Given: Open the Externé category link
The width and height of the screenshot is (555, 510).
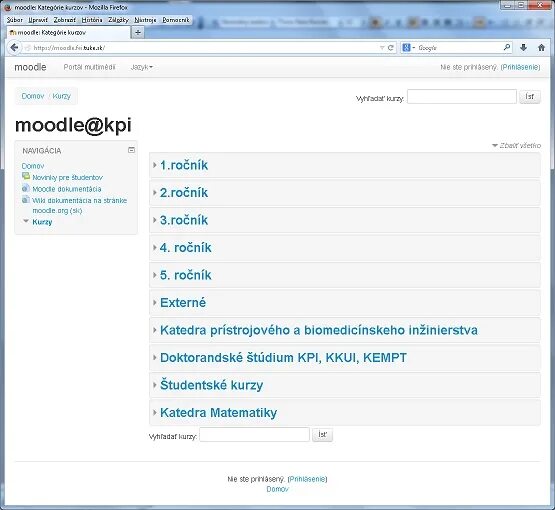Looking at the screenshot, I should tap(183, 303).
